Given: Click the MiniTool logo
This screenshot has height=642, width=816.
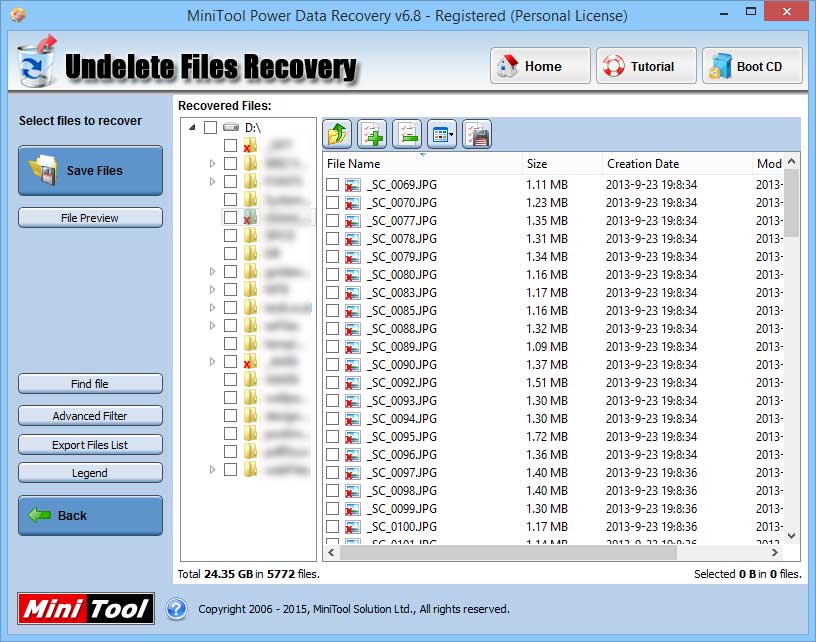Looking at the screenshot, I should 84,609.
